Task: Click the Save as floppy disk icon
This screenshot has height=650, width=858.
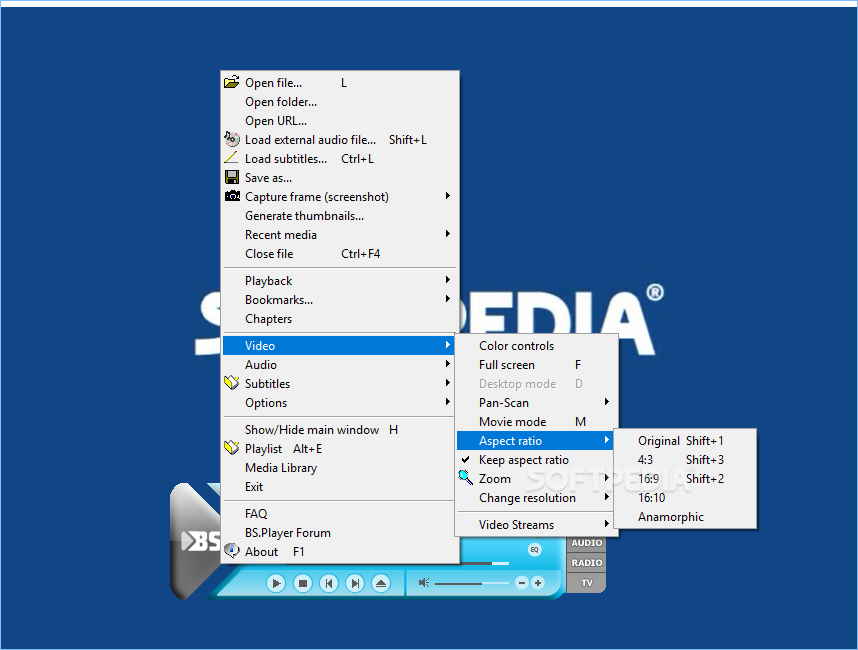Action: pyautogui.click(x=231, y=177)
